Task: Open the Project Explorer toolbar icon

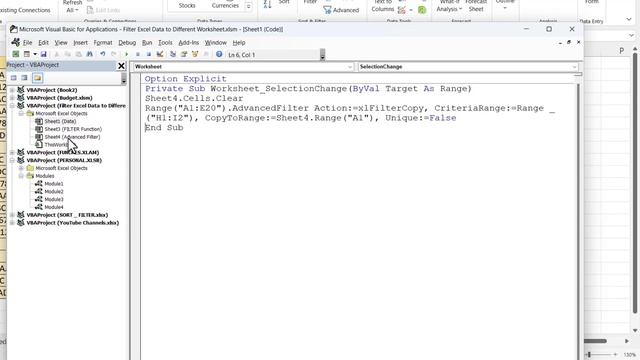Action: click(x=173, y=54)
